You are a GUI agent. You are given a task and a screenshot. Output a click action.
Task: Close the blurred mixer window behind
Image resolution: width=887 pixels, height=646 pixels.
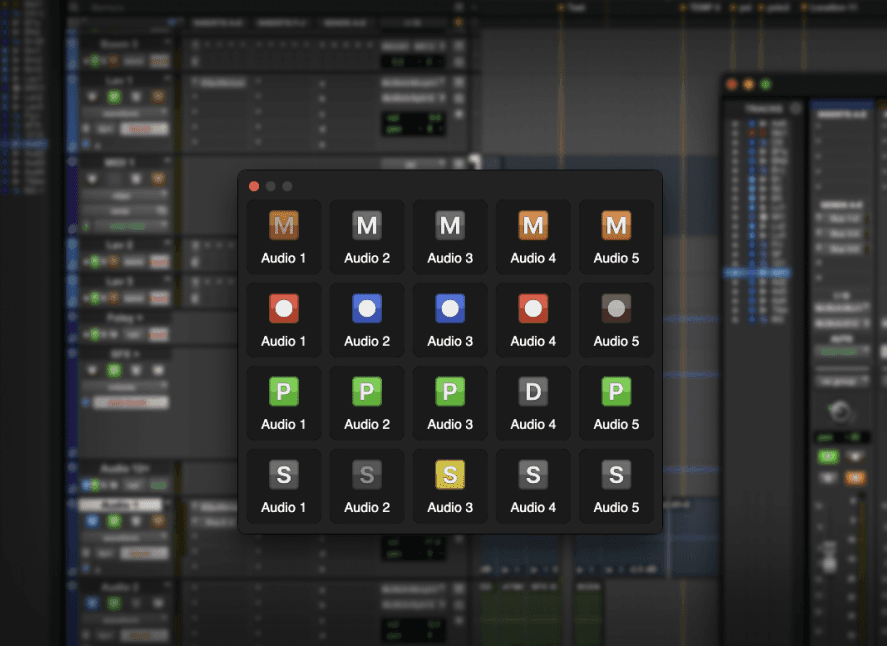coord(731,84)
